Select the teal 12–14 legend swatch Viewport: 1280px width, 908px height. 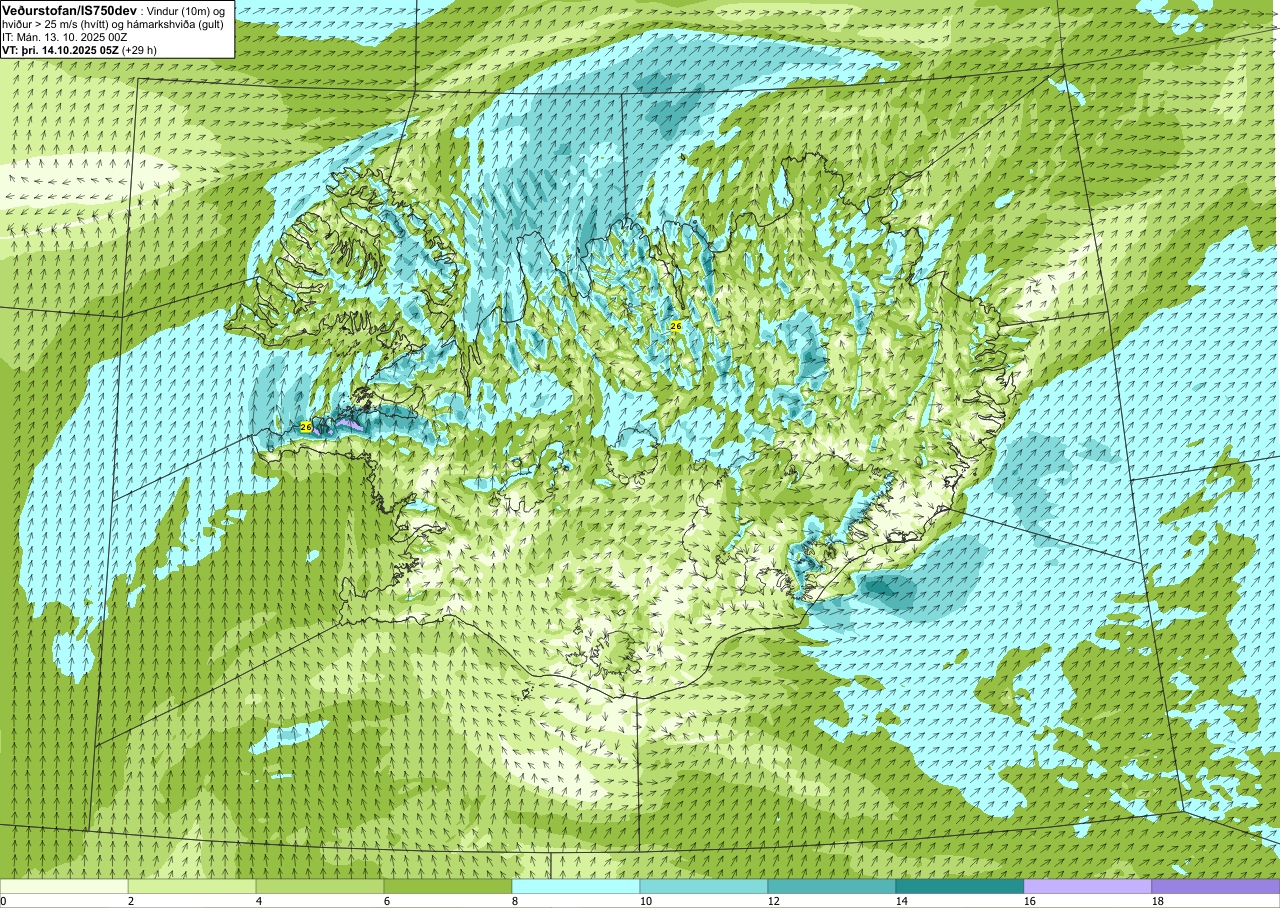(x=832, y=886)
